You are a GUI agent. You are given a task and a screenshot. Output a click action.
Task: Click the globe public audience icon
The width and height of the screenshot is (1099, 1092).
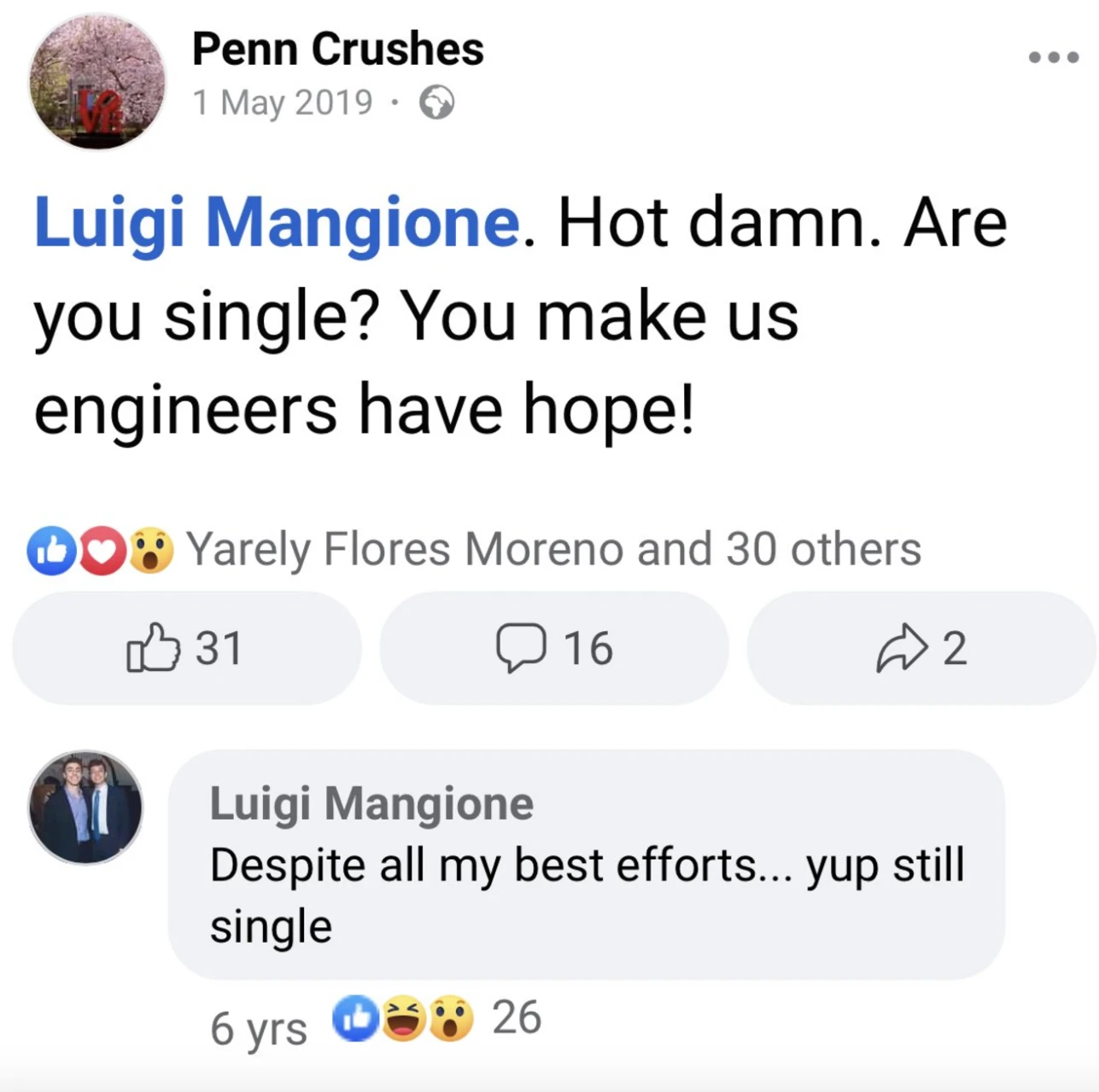click(436, 103)
